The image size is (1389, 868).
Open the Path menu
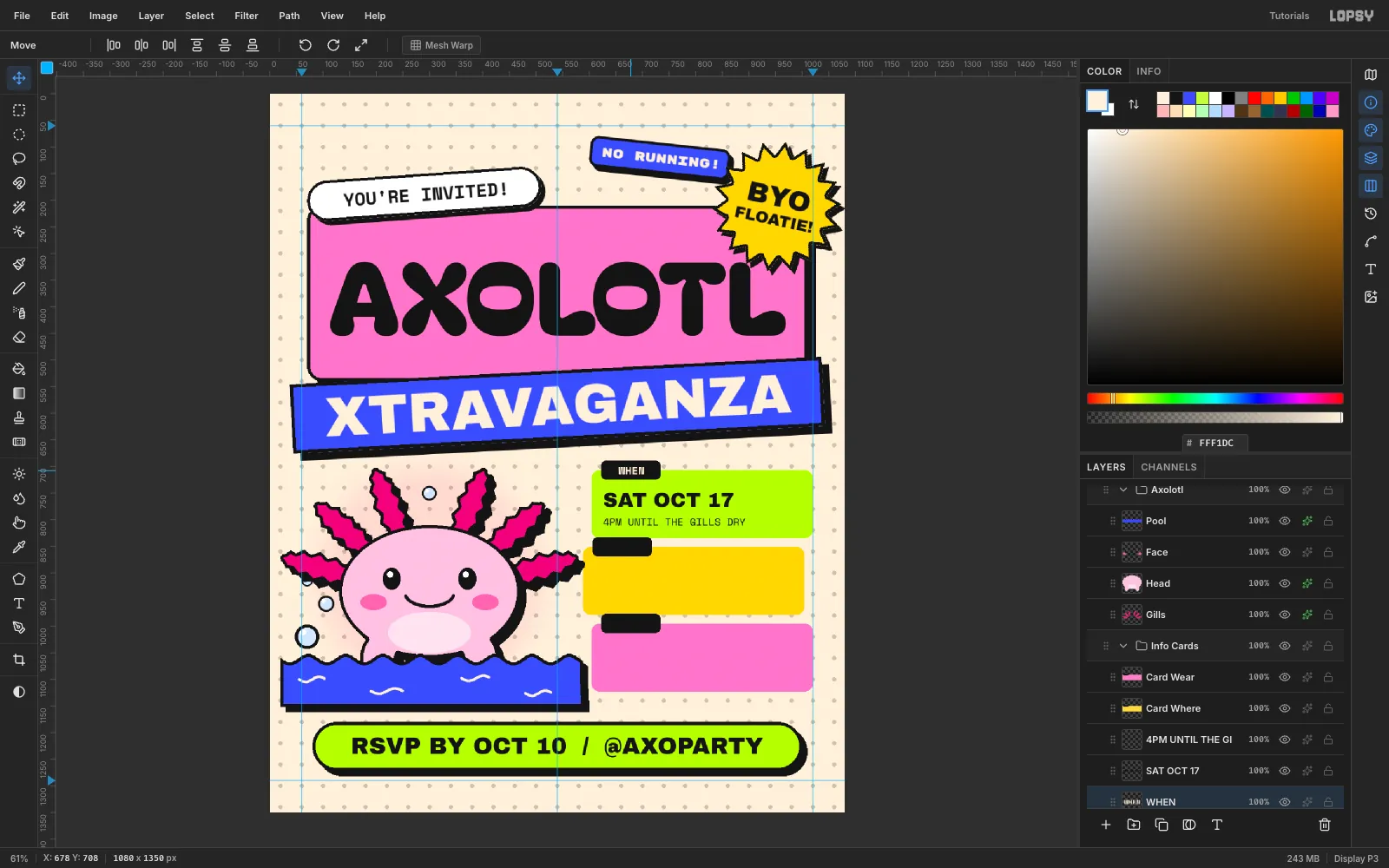click(x=289, y=16)
